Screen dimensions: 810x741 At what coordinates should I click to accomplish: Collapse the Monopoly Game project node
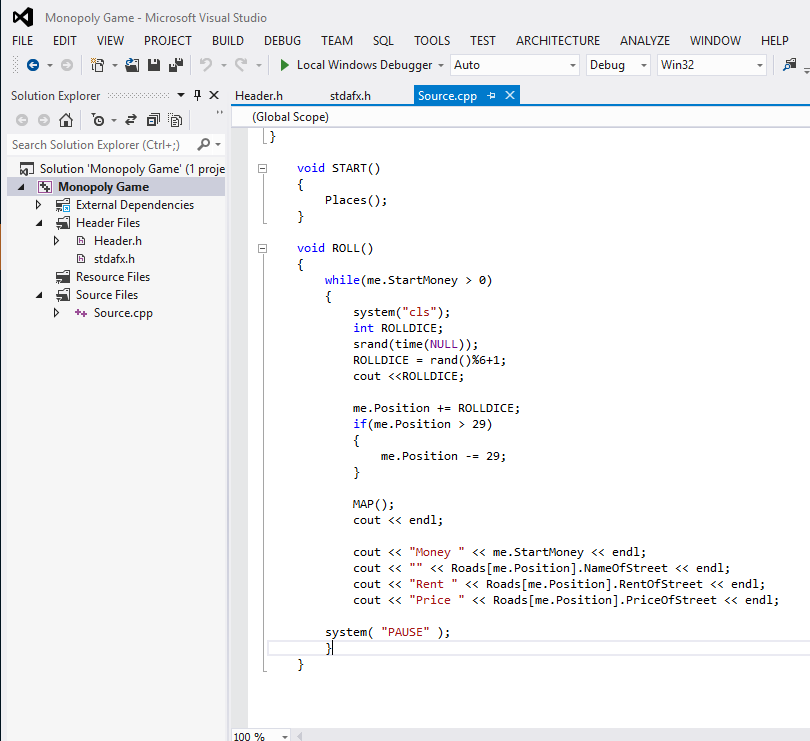(x=21, y=187)
